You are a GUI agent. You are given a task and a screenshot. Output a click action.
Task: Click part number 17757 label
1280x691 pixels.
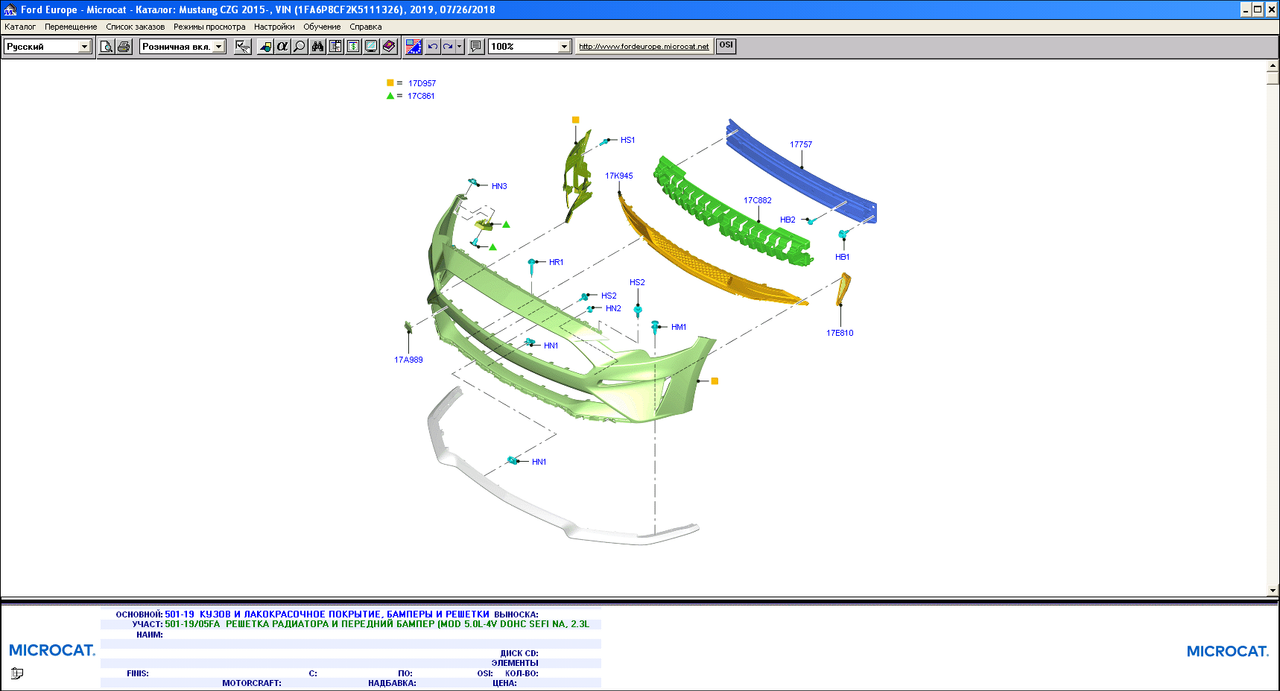pyautogui.click(x=801, y=144)
